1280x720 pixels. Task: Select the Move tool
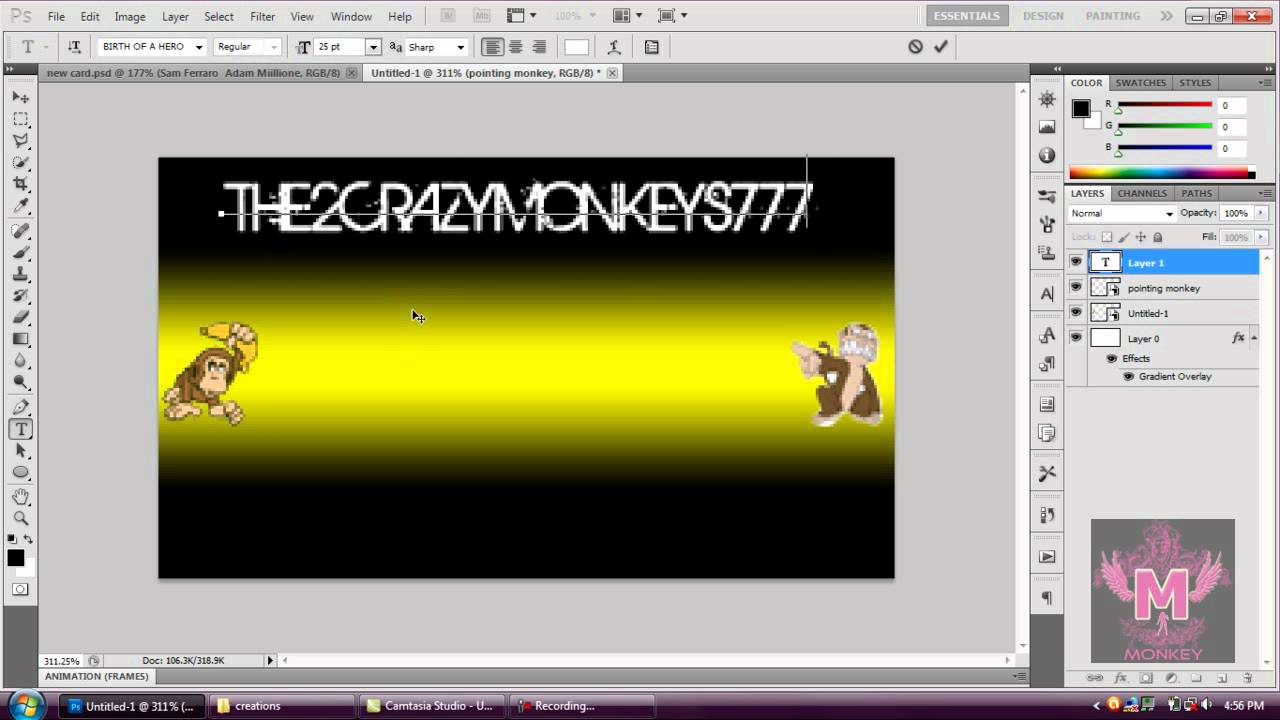coord(20,97)
